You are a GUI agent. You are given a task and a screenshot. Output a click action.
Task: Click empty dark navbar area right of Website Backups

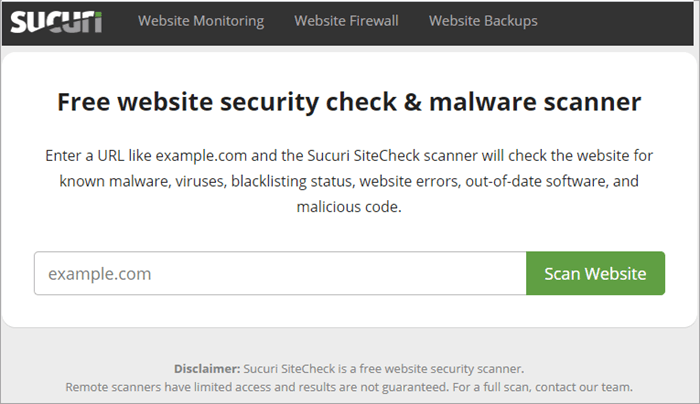click(x=616, y=22)
